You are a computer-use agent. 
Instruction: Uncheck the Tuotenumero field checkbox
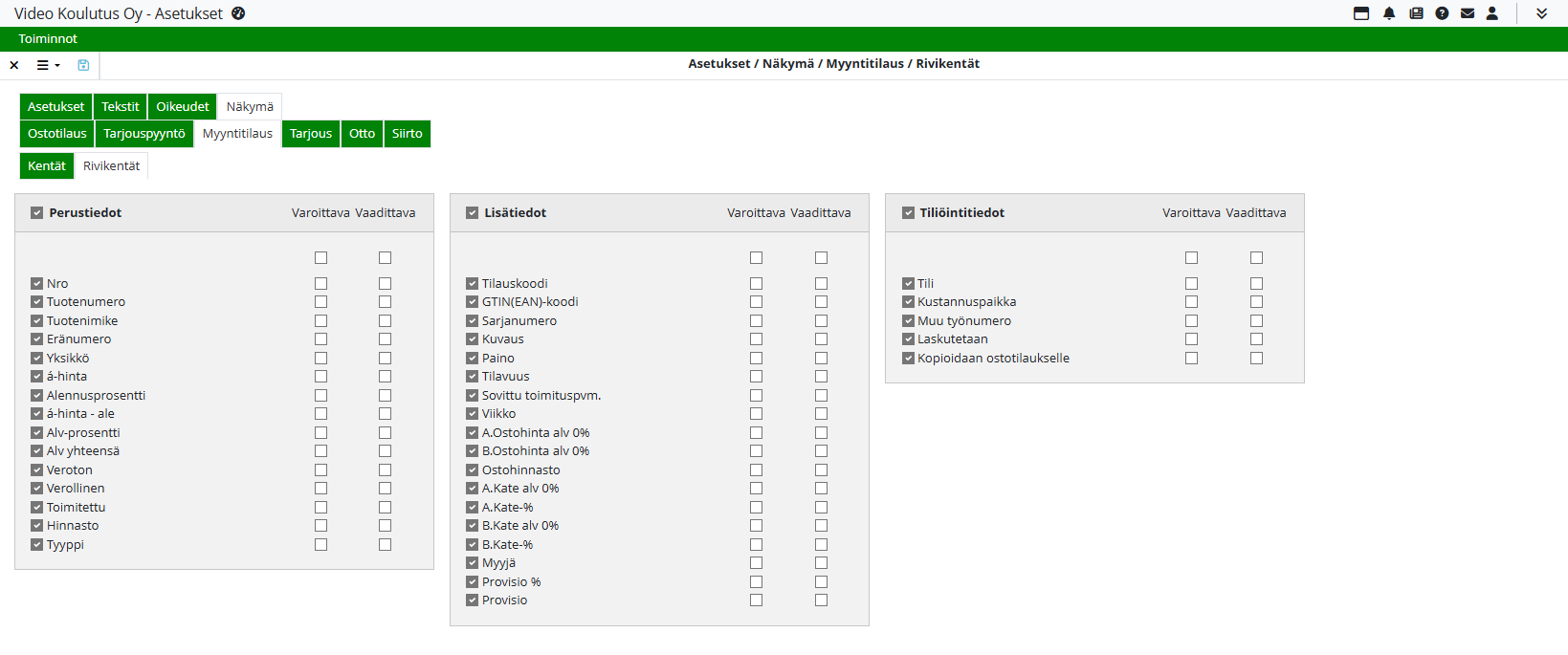36,302
